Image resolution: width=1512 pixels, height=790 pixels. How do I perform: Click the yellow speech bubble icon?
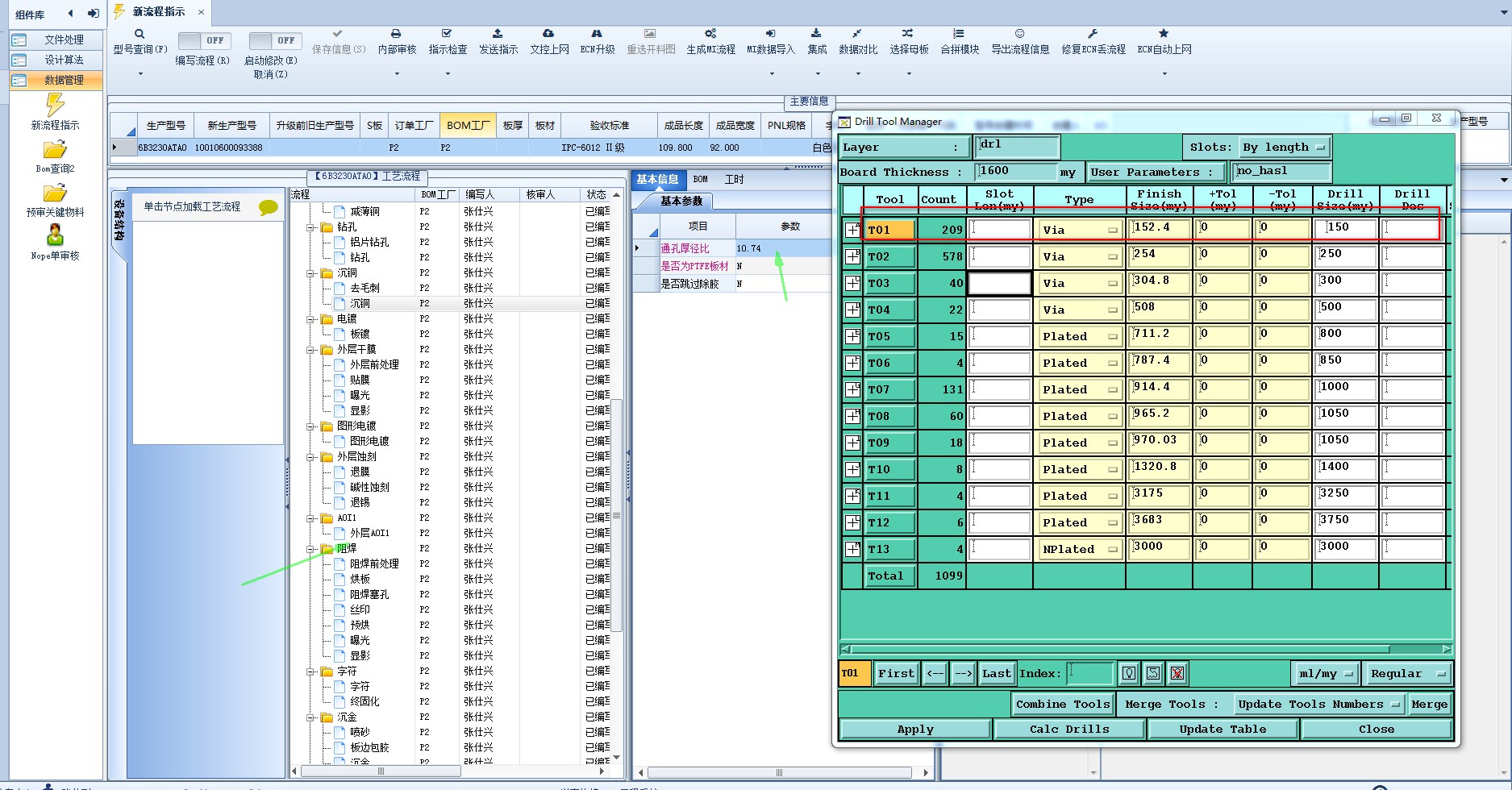269,207
